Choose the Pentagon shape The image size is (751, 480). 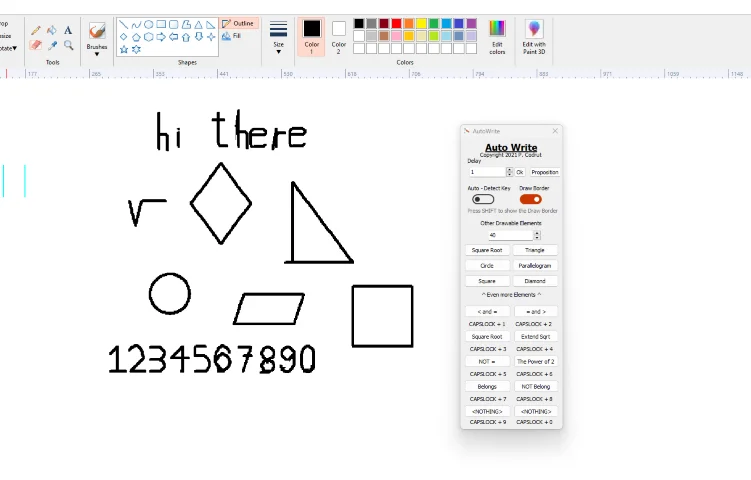pos(136,37)
